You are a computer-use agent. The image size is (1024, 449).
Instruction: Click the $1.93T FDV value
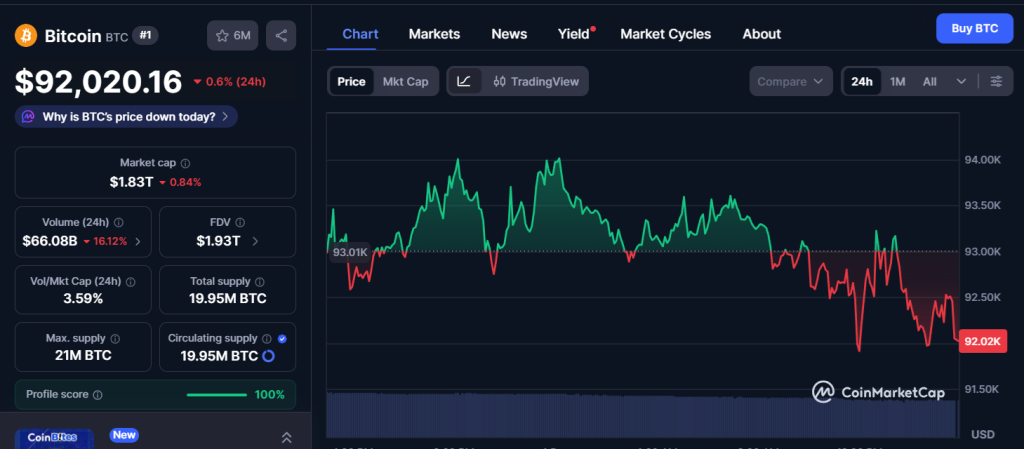point(218,241)
